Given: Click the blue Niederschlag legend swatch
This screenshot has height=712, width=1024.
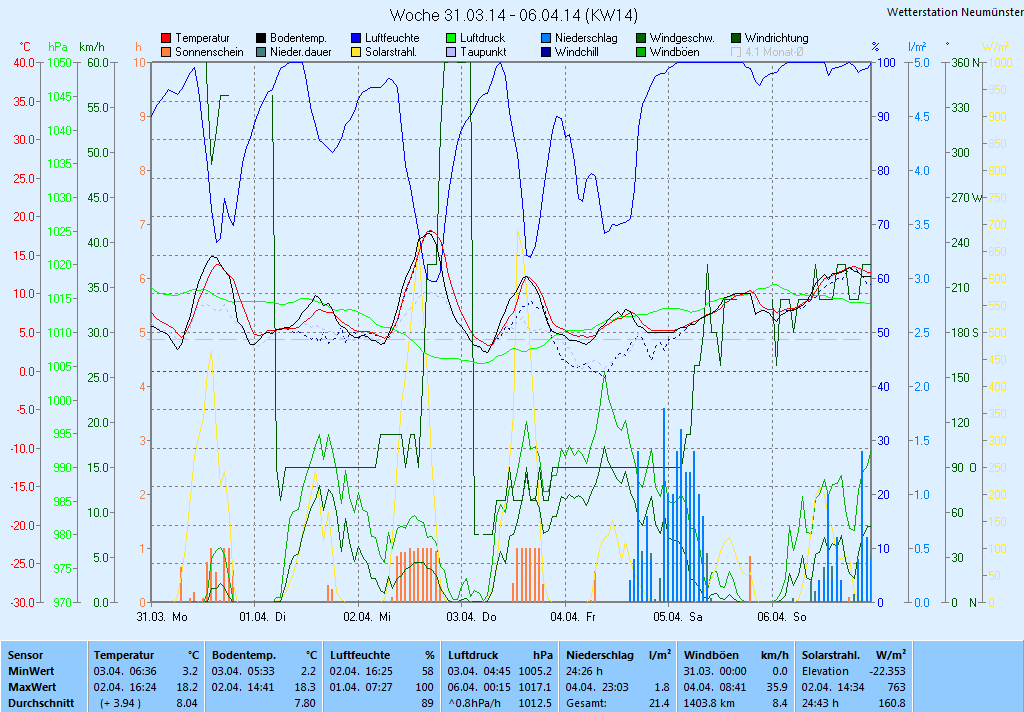Looking at the screenshot, I should pos(546,39).
